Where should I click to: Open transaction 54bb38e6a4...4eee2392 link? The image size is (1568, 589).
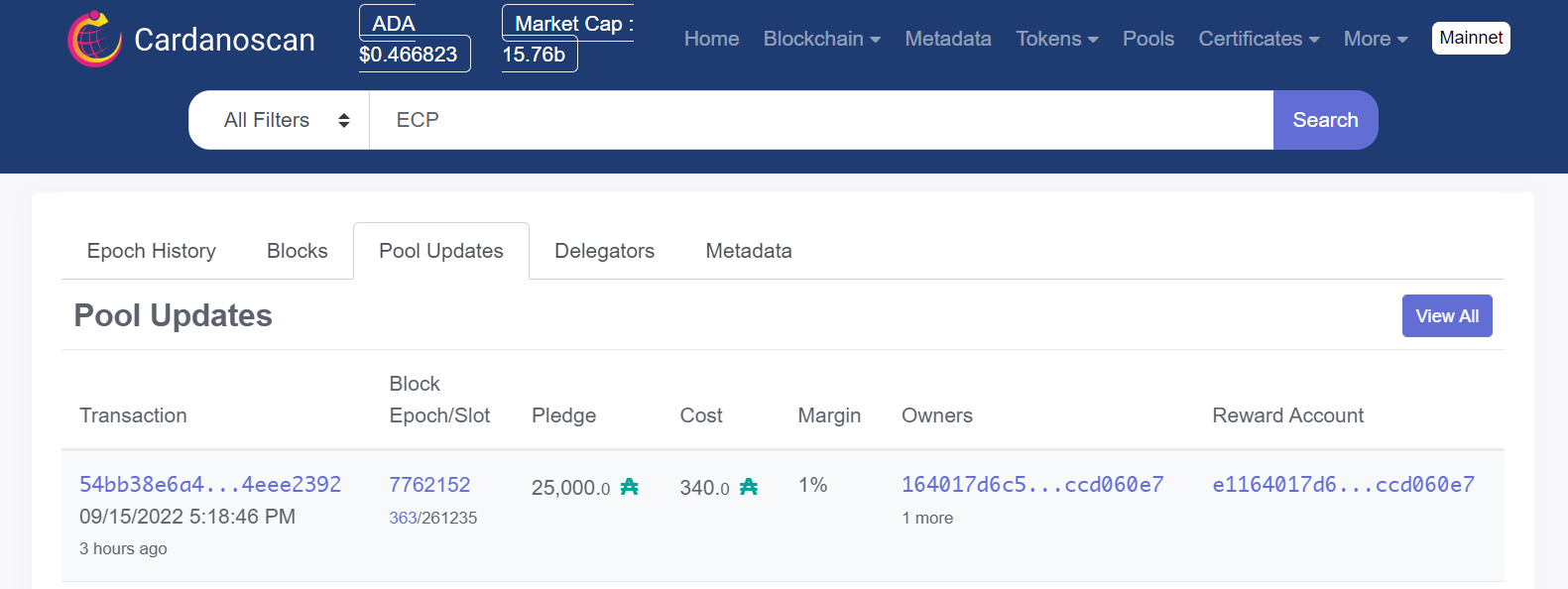(x=210, y=484)
